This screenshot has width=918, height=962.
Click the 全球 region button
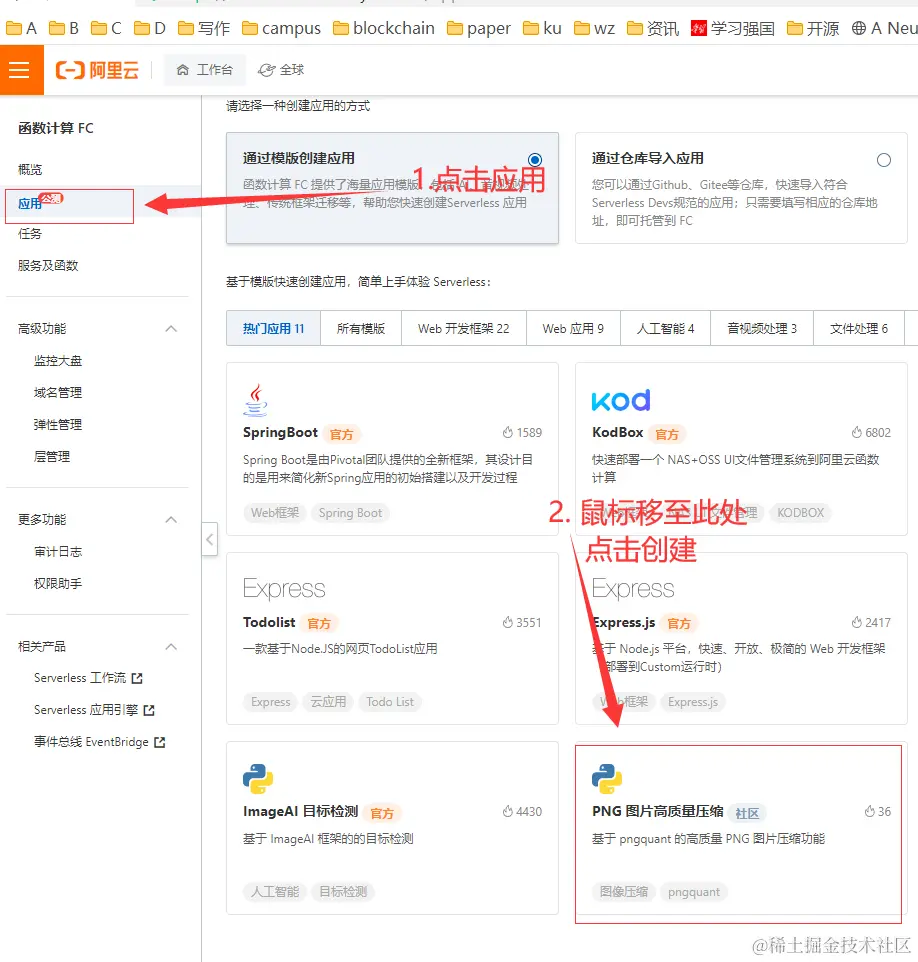point(281,70)
